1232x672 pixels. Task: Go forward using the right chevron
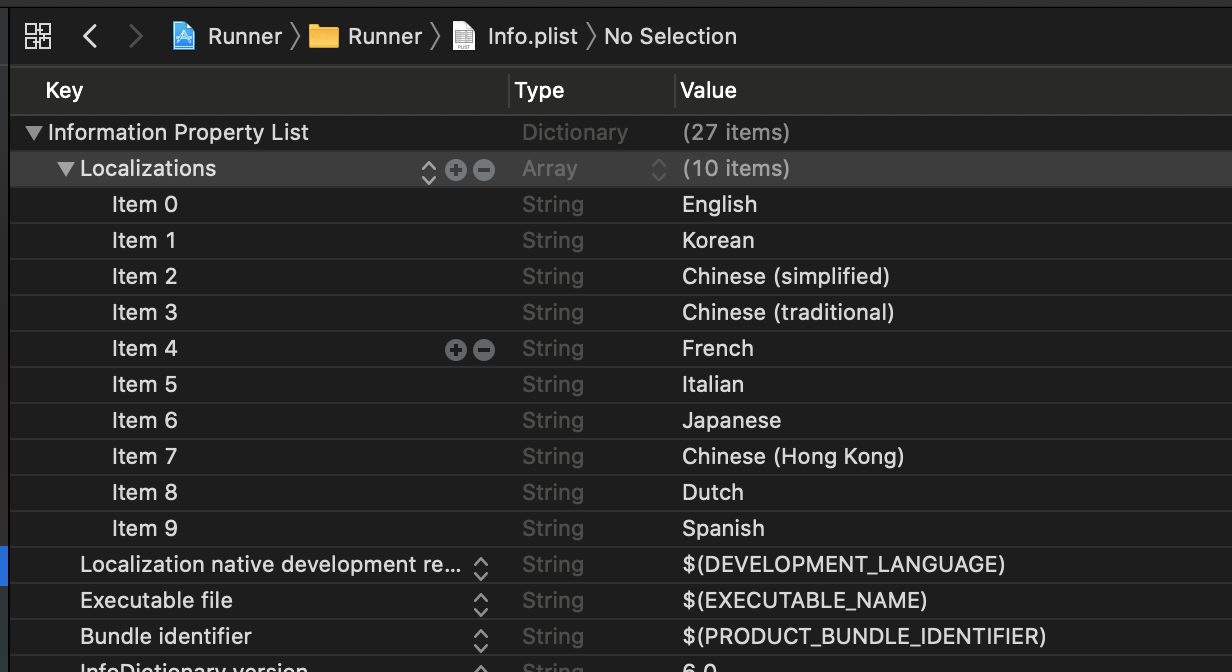click(x=135, y=37)
